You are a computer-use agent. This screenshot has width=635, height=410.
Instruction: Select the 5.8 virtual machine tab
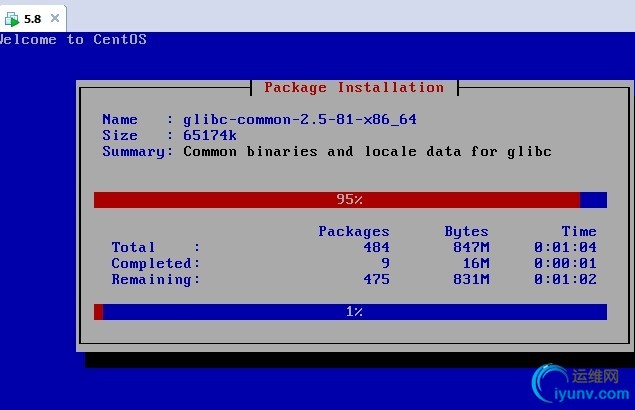[33, 19]
